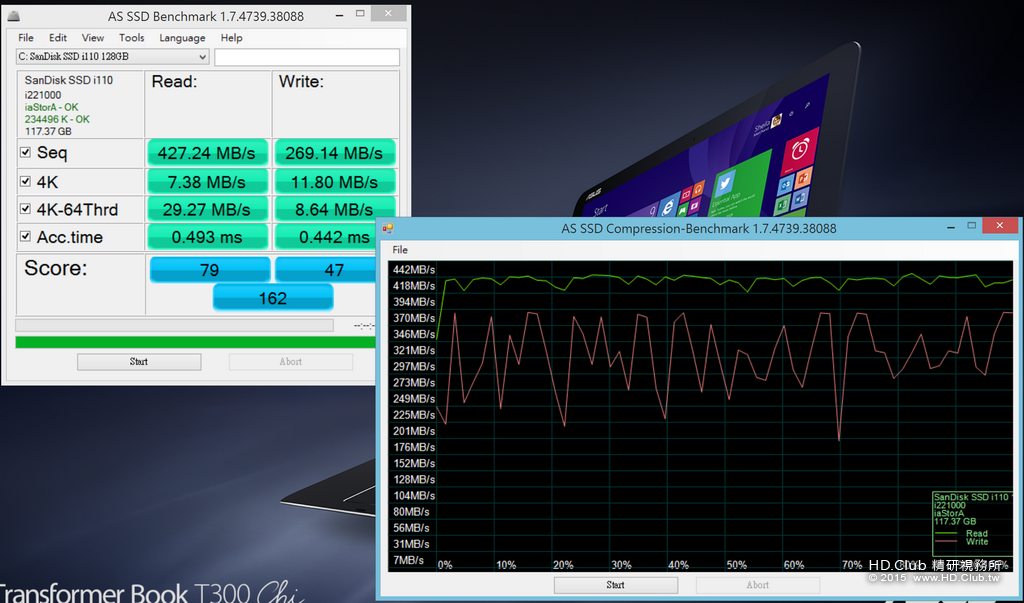The height and width of the screenshot is (603, 1024).
Task: Click the write access time 0.442 ms
Action: [327, 237]
